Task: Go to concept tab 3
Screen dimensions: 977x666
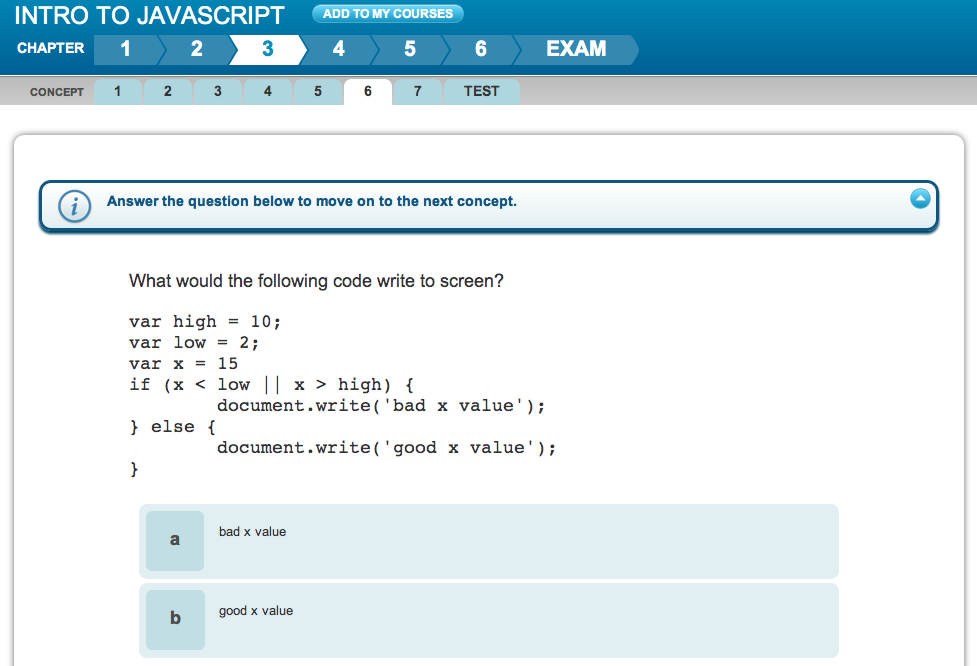Action: coord(218,92)
